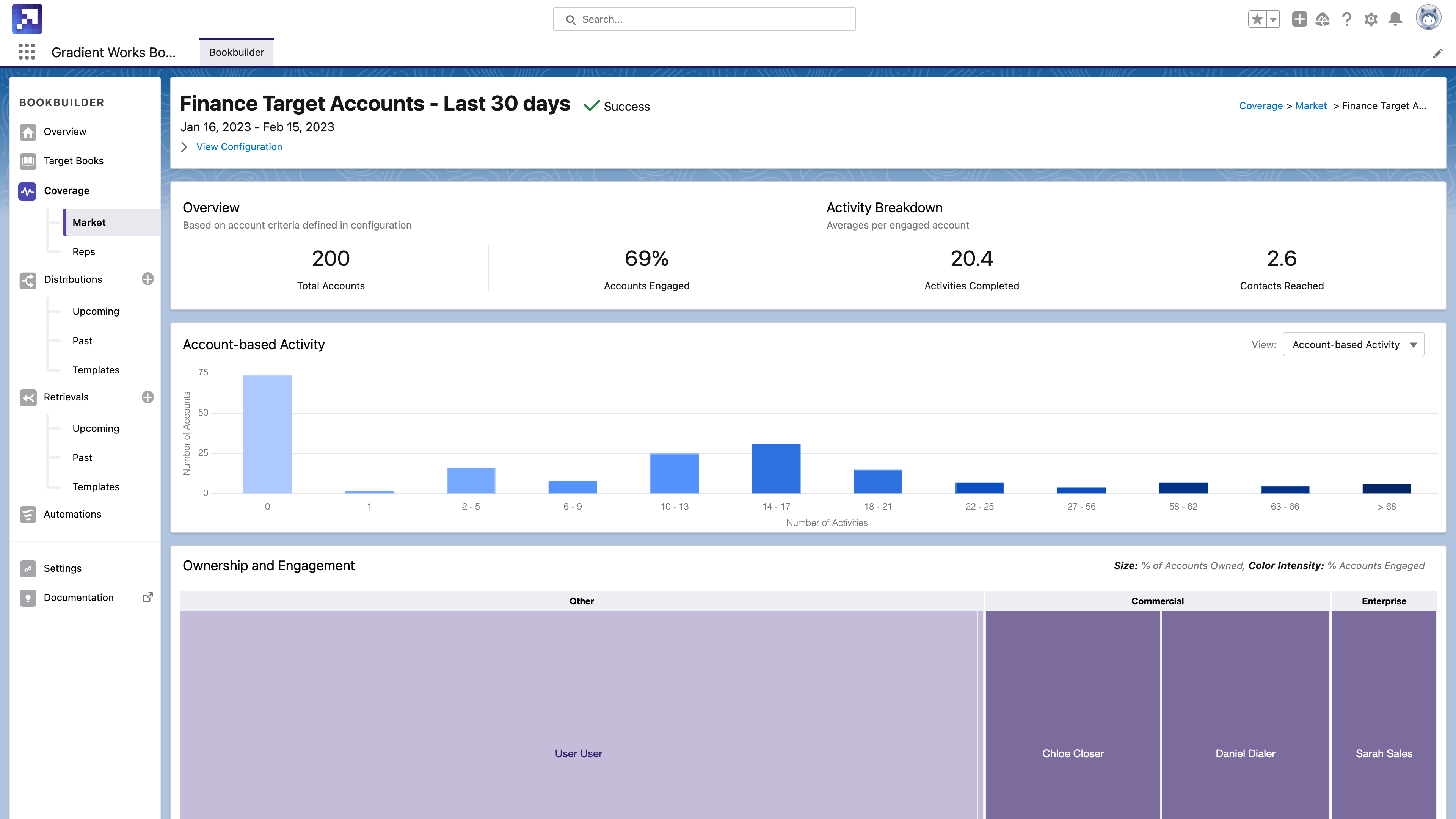
Task: Click the Settings gear icon
Action: click(x=1371, y=19)
